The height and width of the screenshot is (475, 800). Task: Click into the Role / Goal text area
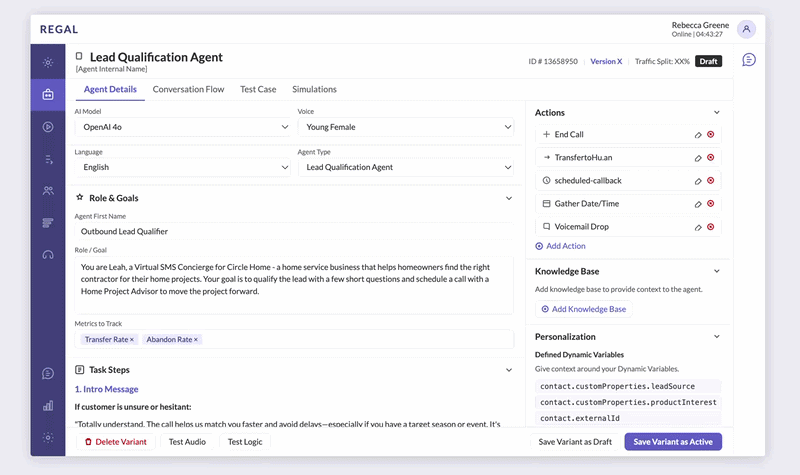coord(294,285)
